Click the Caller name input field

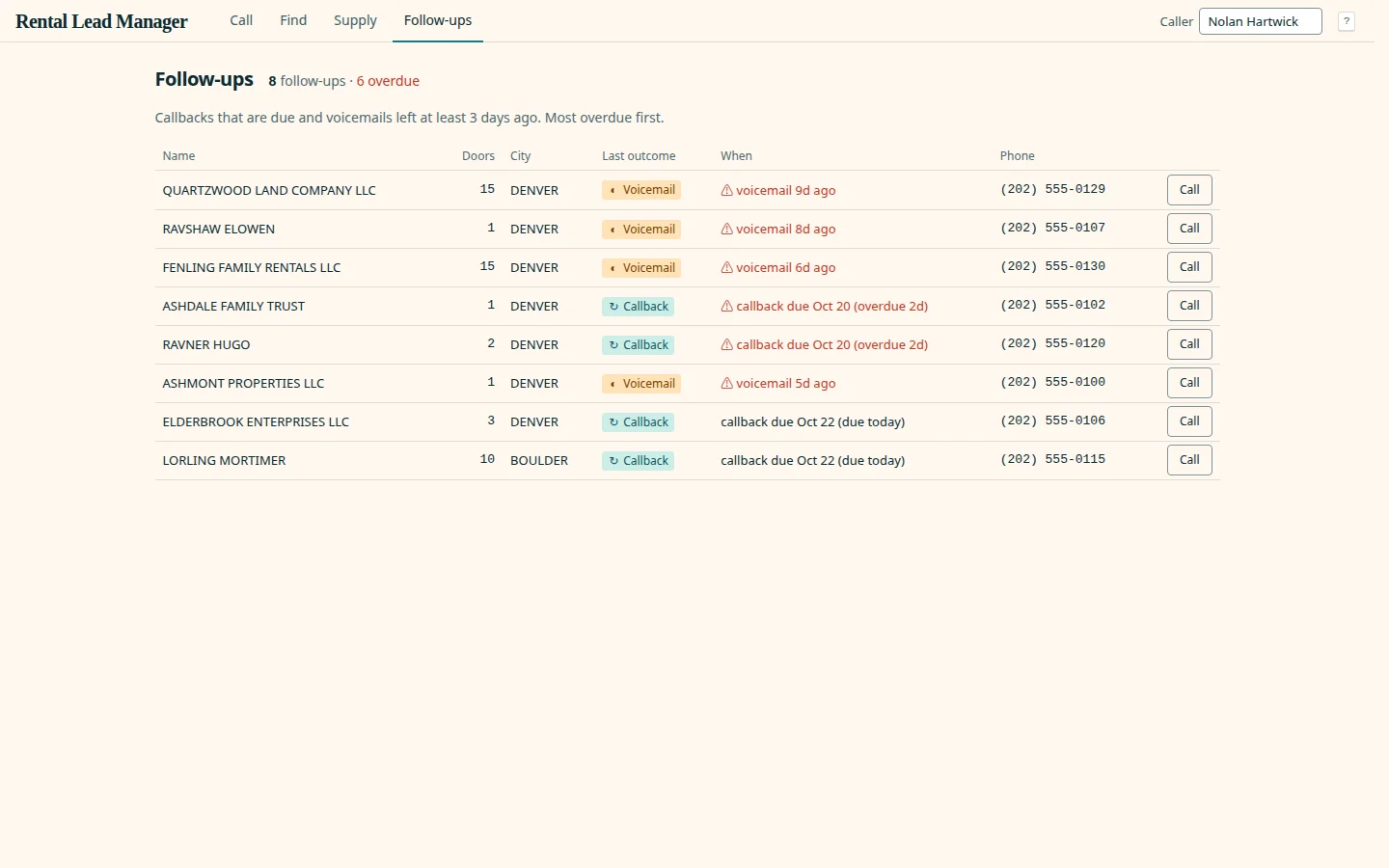coord(1260,21)
